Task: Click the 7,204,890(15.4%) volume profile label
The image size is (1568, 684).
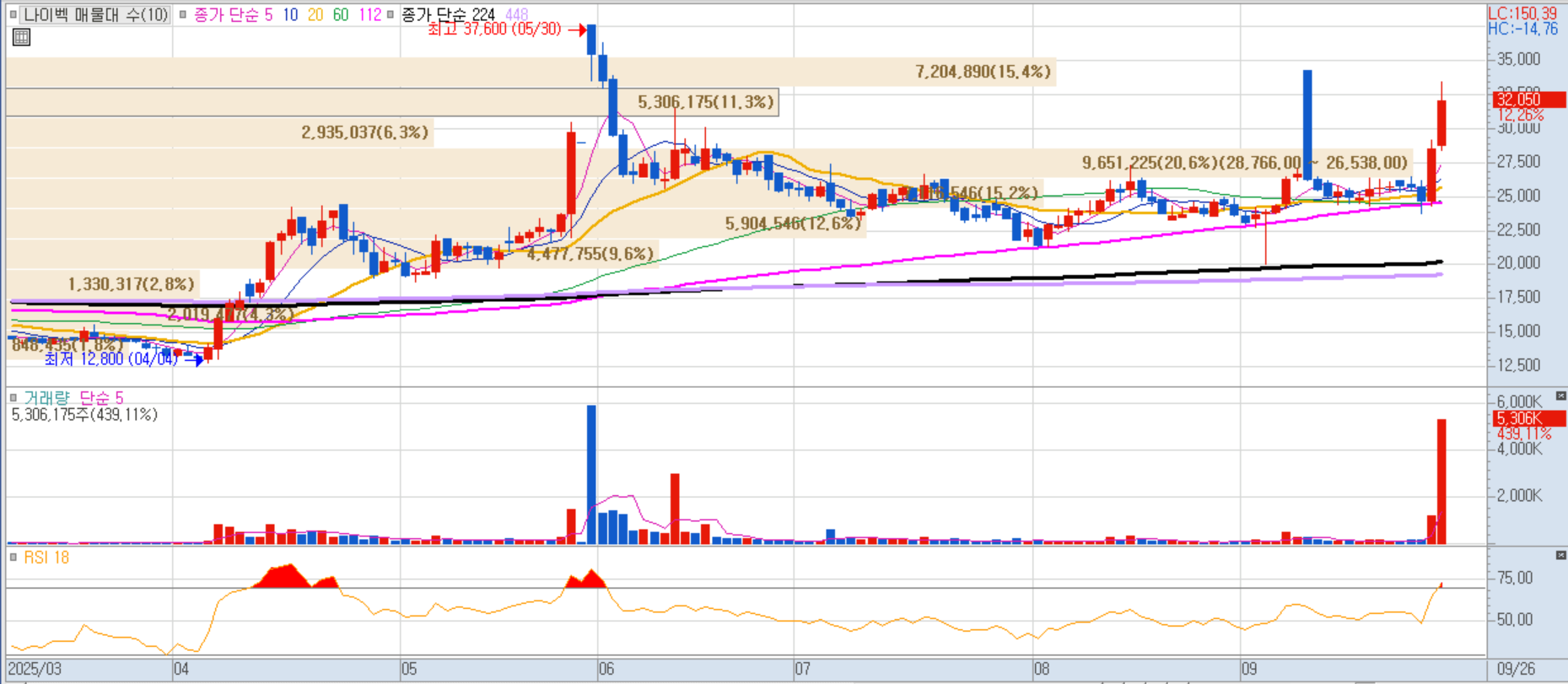Action: (x=983, y=72)
